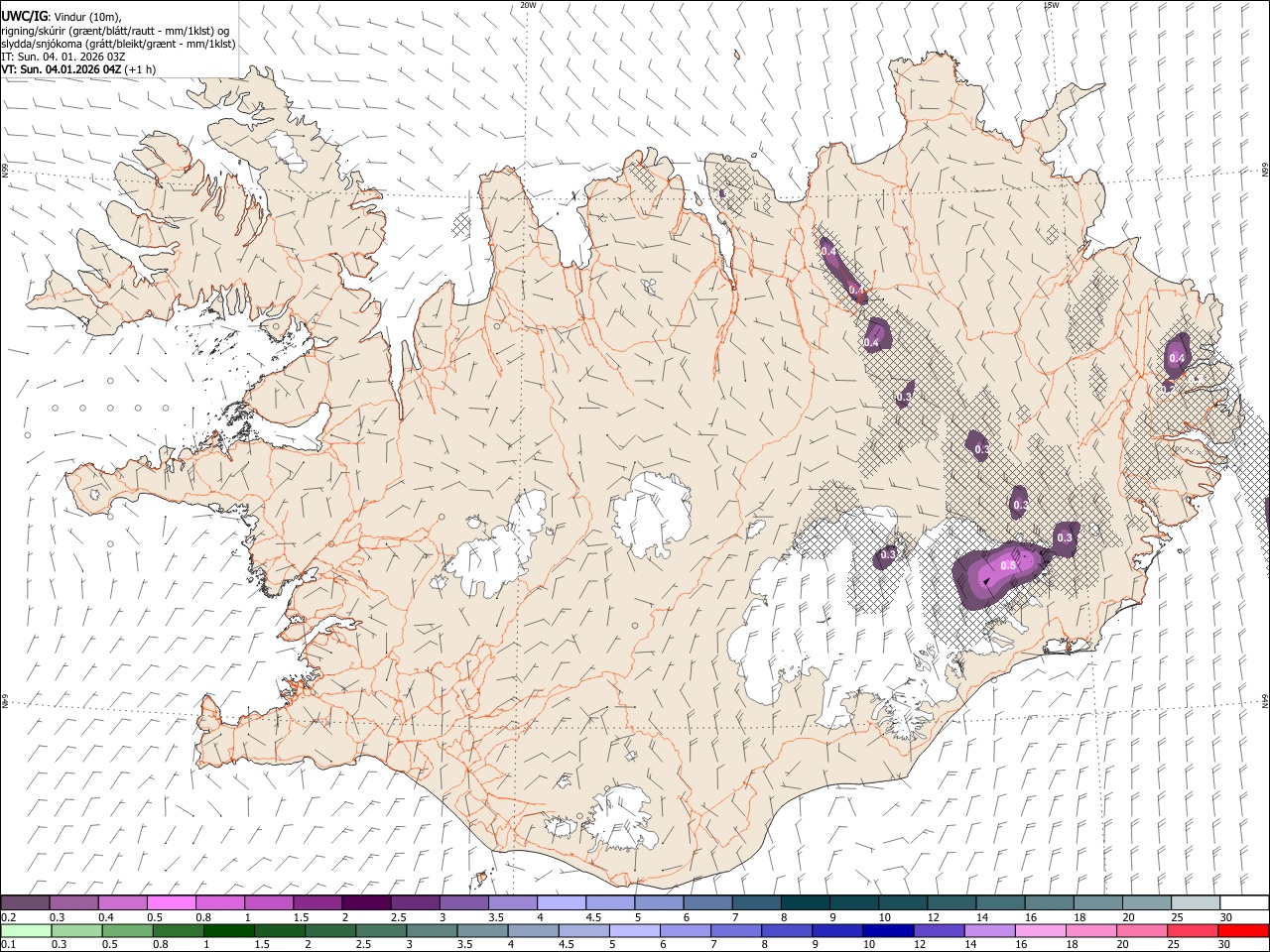Select the grey-teal 18 snow legend swatch
The height and width of the screenshot is (952, 1270).
pyautogui.click(x=1098, y=903)
